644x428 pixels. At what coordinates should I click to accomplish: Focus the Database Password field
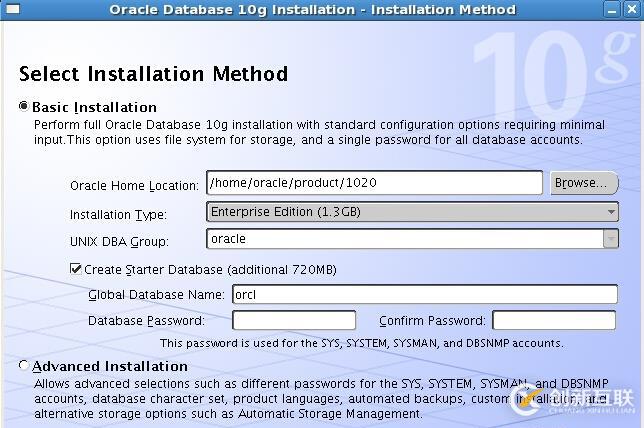(294, 320)
